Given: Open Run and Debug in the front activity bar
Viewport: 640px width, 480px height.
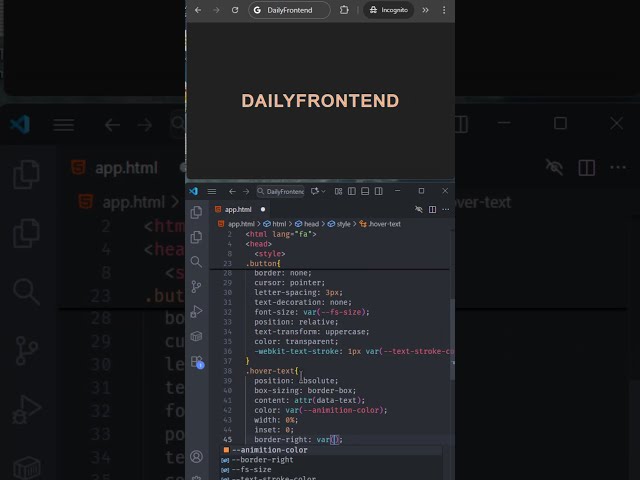Looking at the screenshot, I should [x=196, y=311].
